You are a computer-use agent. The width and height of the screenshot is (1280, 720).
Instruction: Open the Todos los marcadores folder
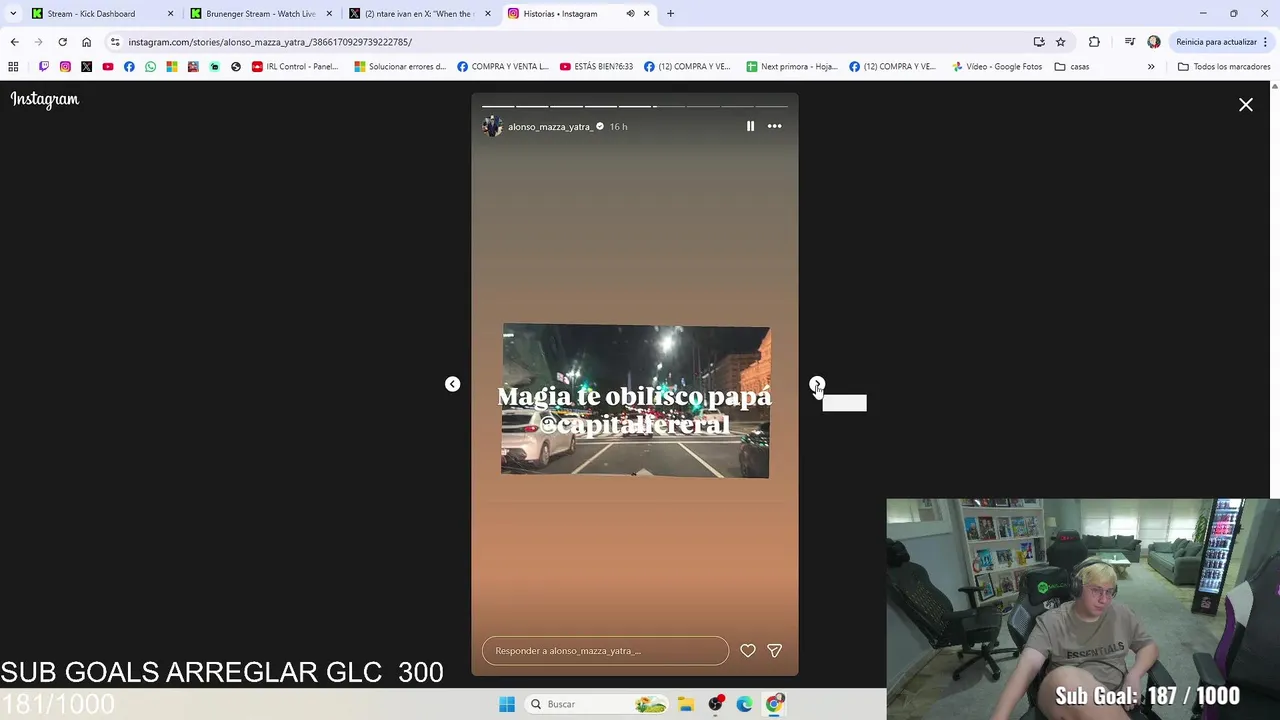[x=1224, y=67]
